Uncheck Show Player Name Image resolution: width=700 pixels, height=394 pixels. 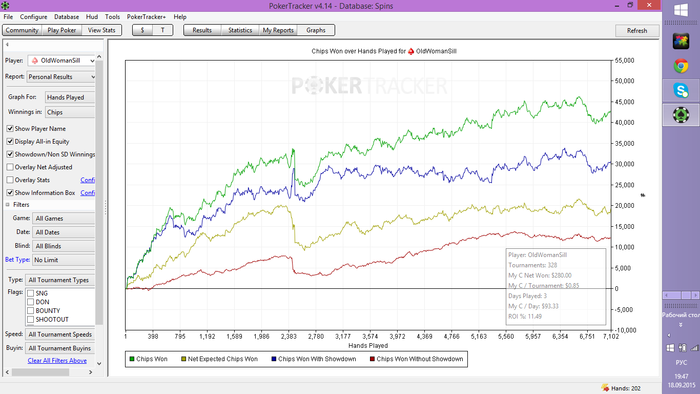pyautogui.click(x=10, y=129)
